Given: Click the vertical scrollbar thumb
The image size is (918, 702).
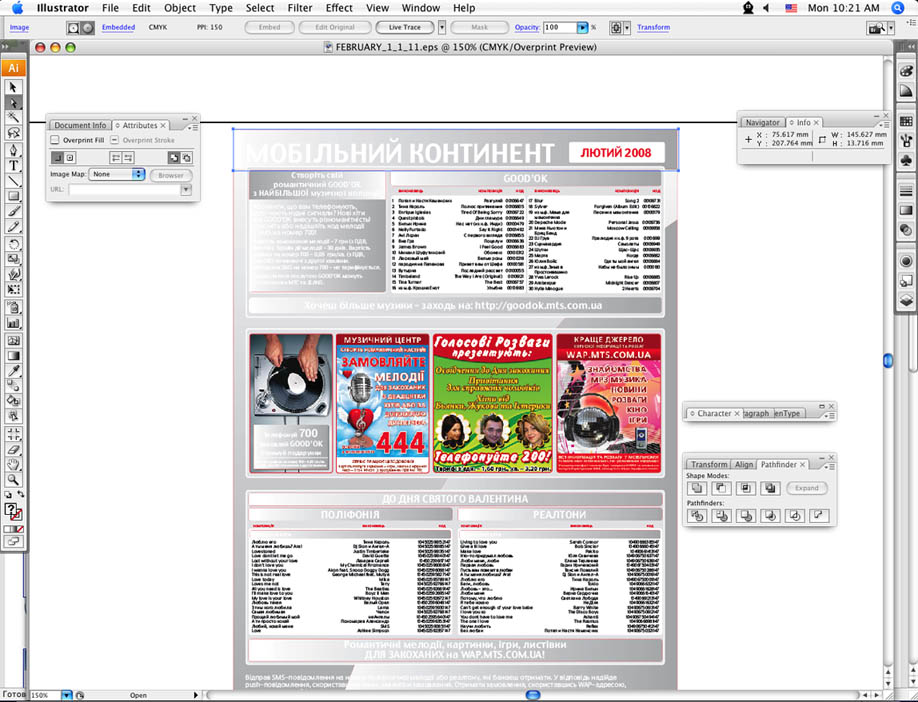Looking at the screenshot, I should coord(888,360).
